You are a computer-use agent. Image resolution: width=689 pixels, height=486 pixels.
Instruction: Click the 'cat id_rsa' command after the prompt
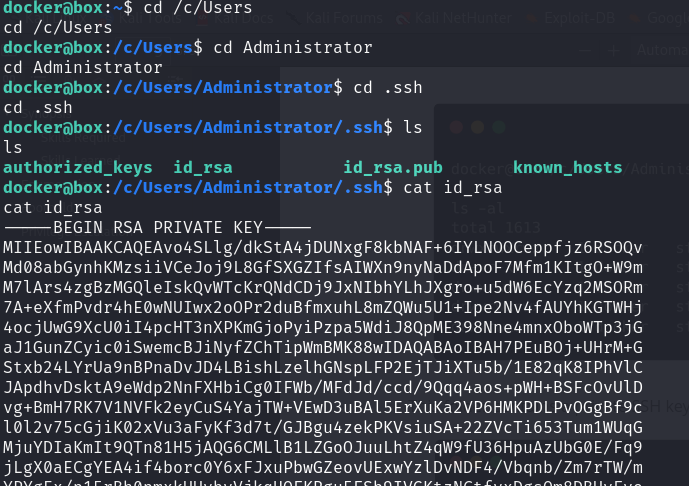tap(453, 188)
